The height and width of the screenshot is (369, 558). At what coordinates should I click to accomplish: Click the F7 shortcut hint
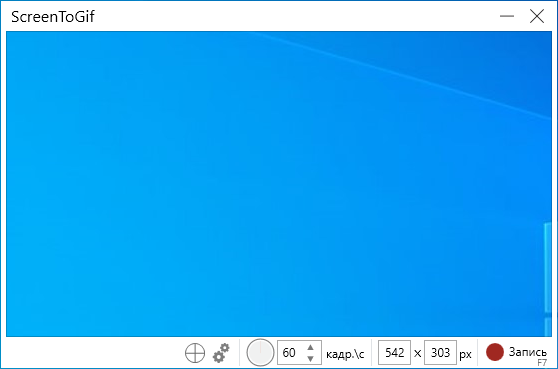point(542,363)
